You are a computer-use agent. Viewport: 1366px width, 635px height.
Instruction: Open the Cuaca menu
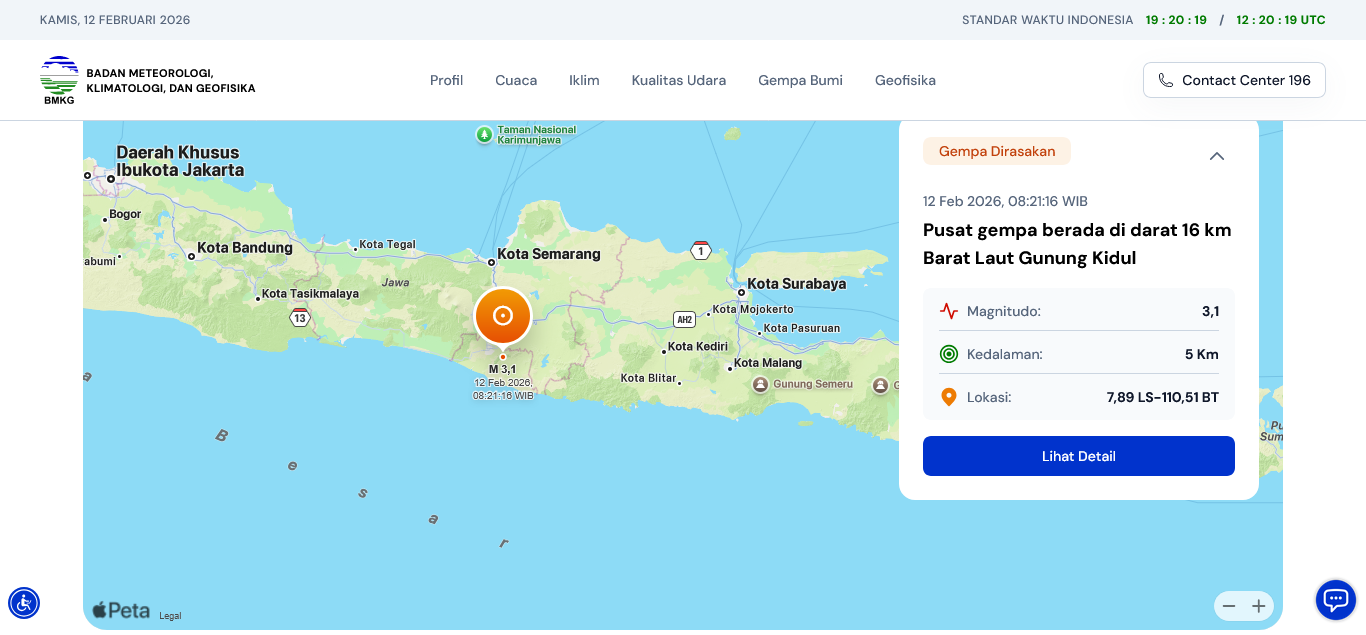[516, 80]
